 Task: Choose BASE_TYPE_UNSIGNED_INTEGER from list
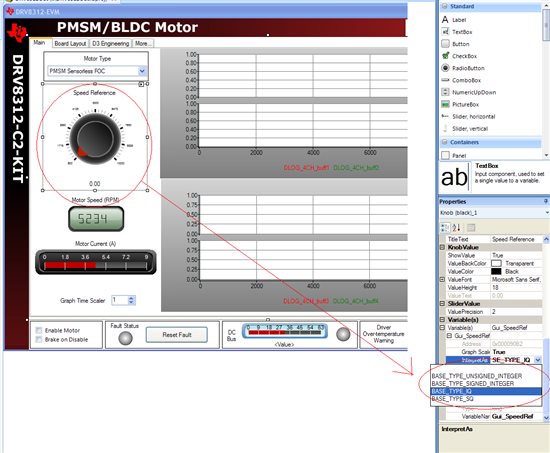(x=486, y=376)
